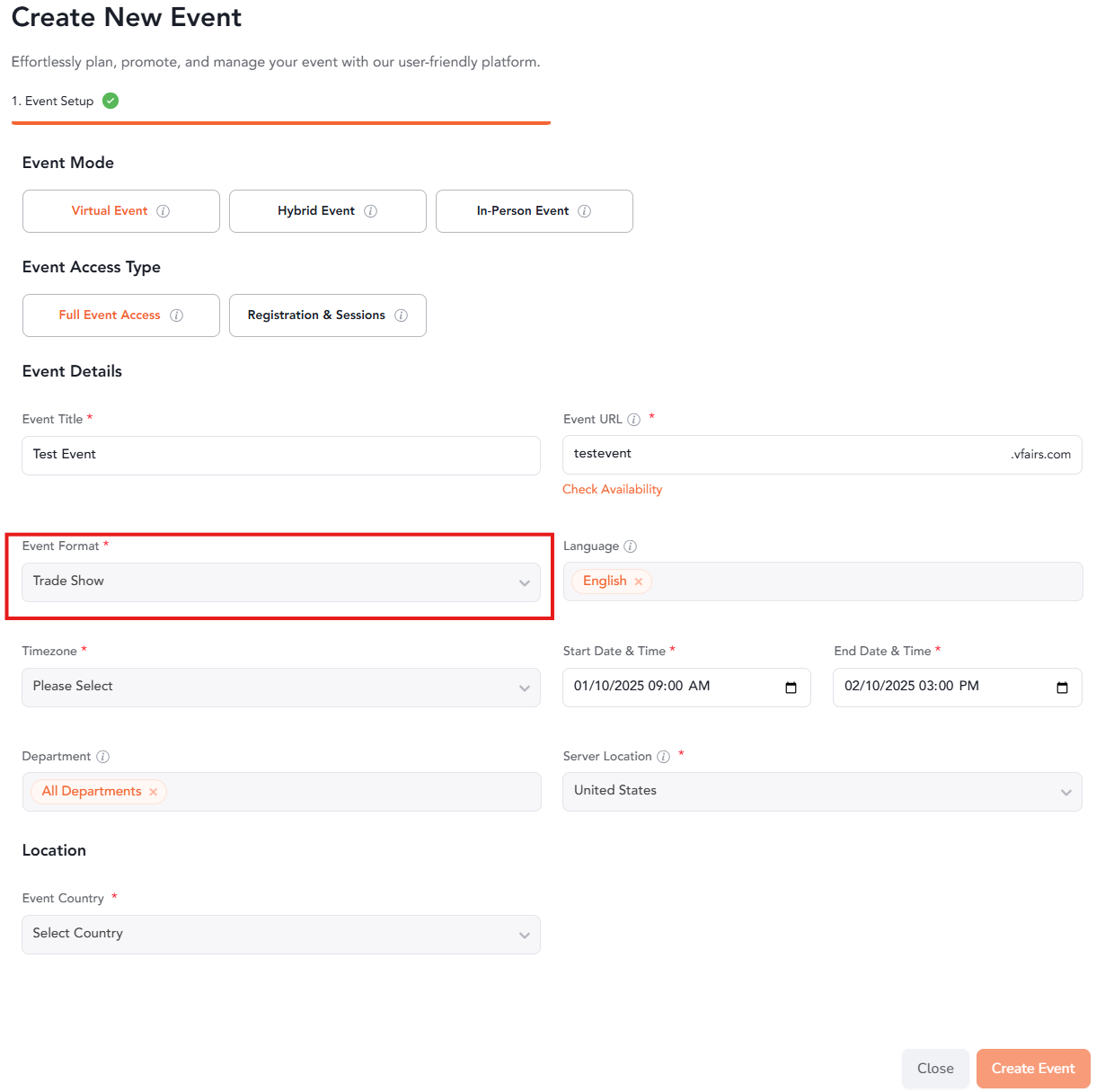This screenshot has width=1105, height=1092.
Task: Click the Server Location info icon
Action: pos(663,756)
